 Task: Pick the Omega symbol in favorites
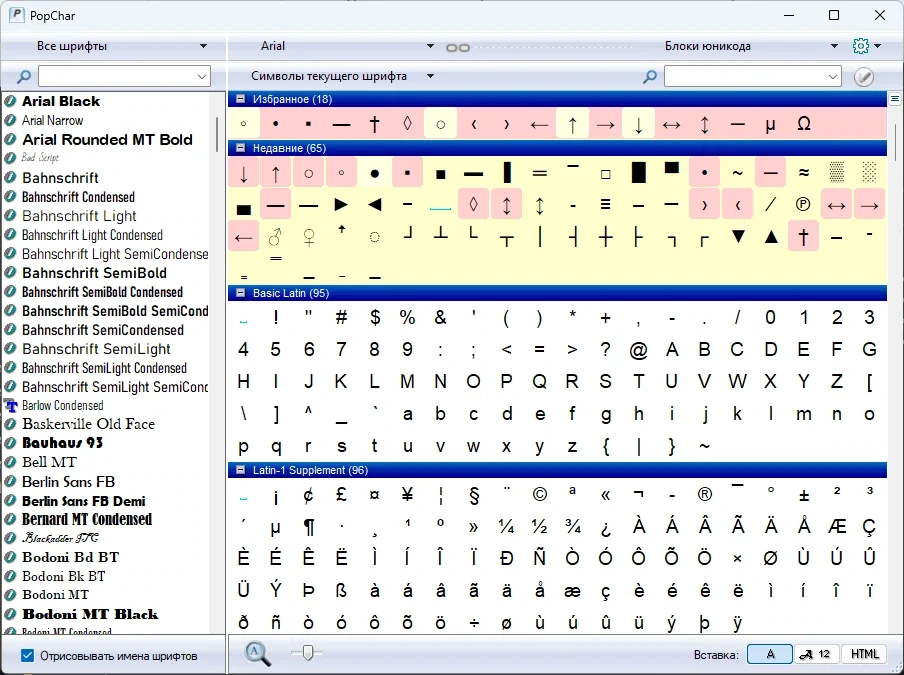point(804,123)
